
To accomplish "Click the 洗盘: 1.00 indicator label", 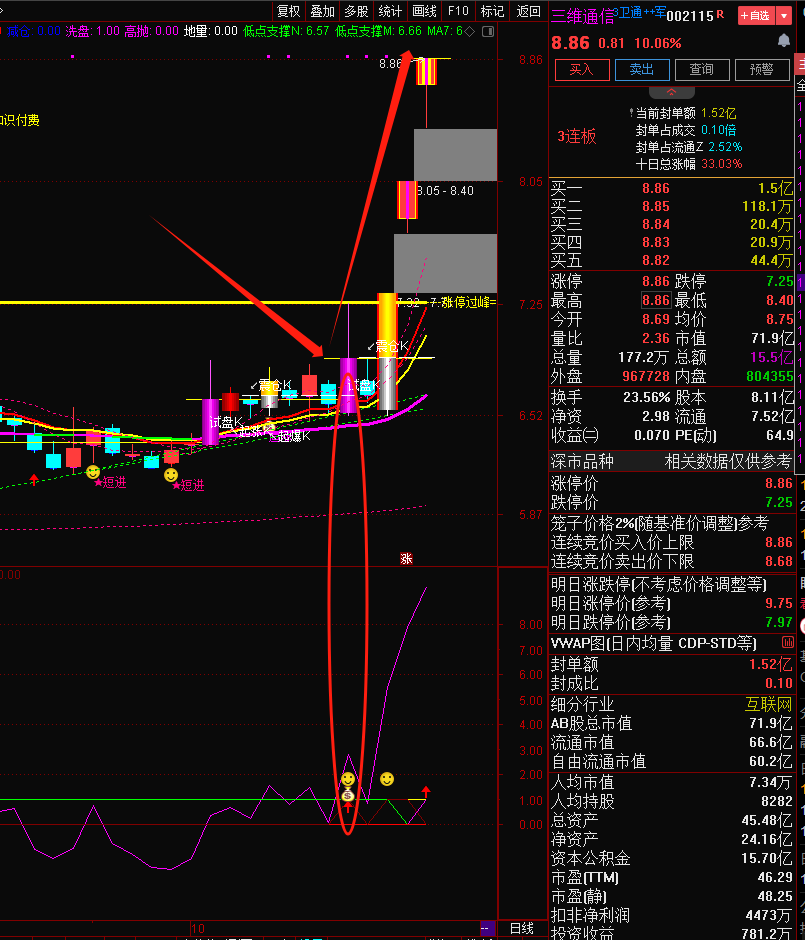I will point(92,31).
